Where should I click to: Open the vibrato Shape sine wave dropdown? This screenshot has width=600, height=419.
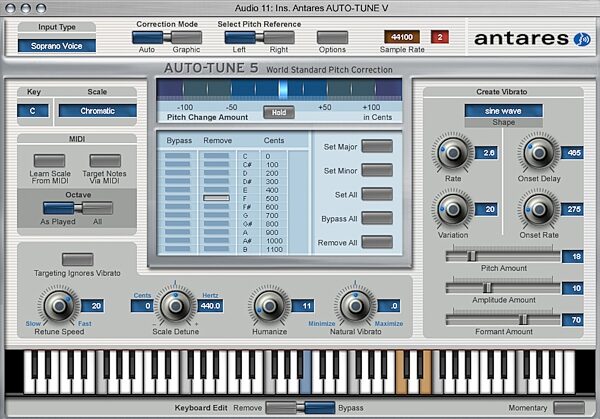pyautogui.click(x=504, y=111)
